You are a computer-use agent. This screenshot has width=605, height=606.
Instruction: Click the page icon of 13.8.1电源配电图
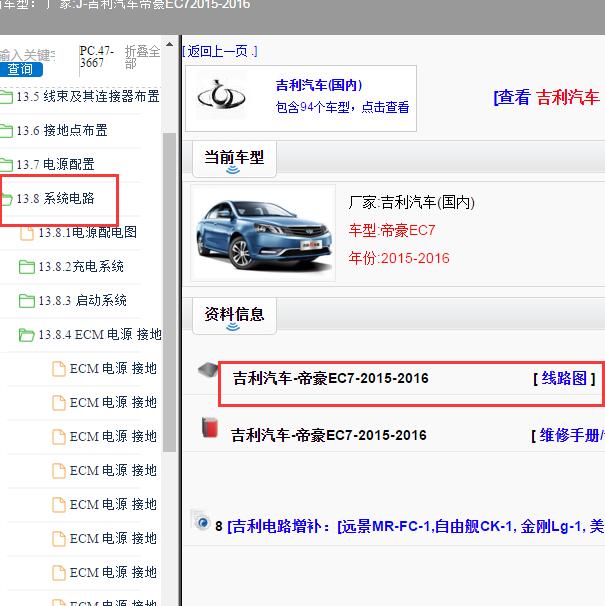pos(27,233)
